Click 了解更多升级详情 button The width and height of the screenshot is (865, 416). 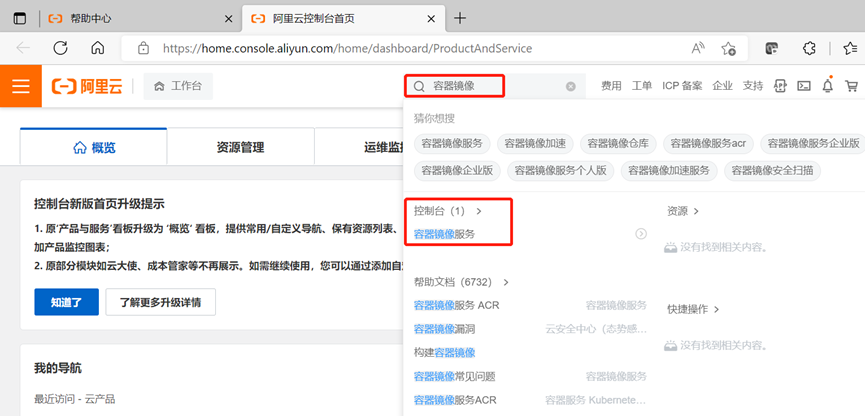click(x=161, y=302)
